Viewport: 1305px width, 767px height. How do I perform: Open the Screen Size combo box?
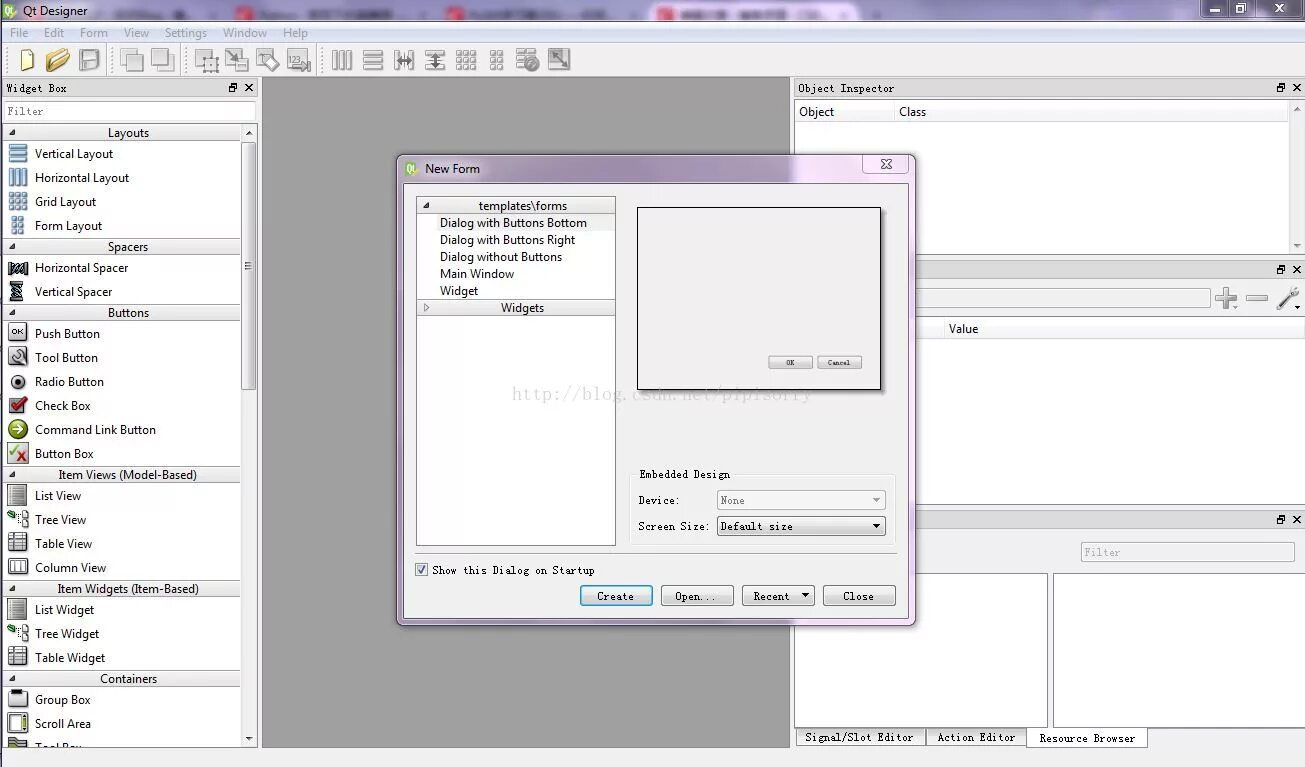point(801,526)
